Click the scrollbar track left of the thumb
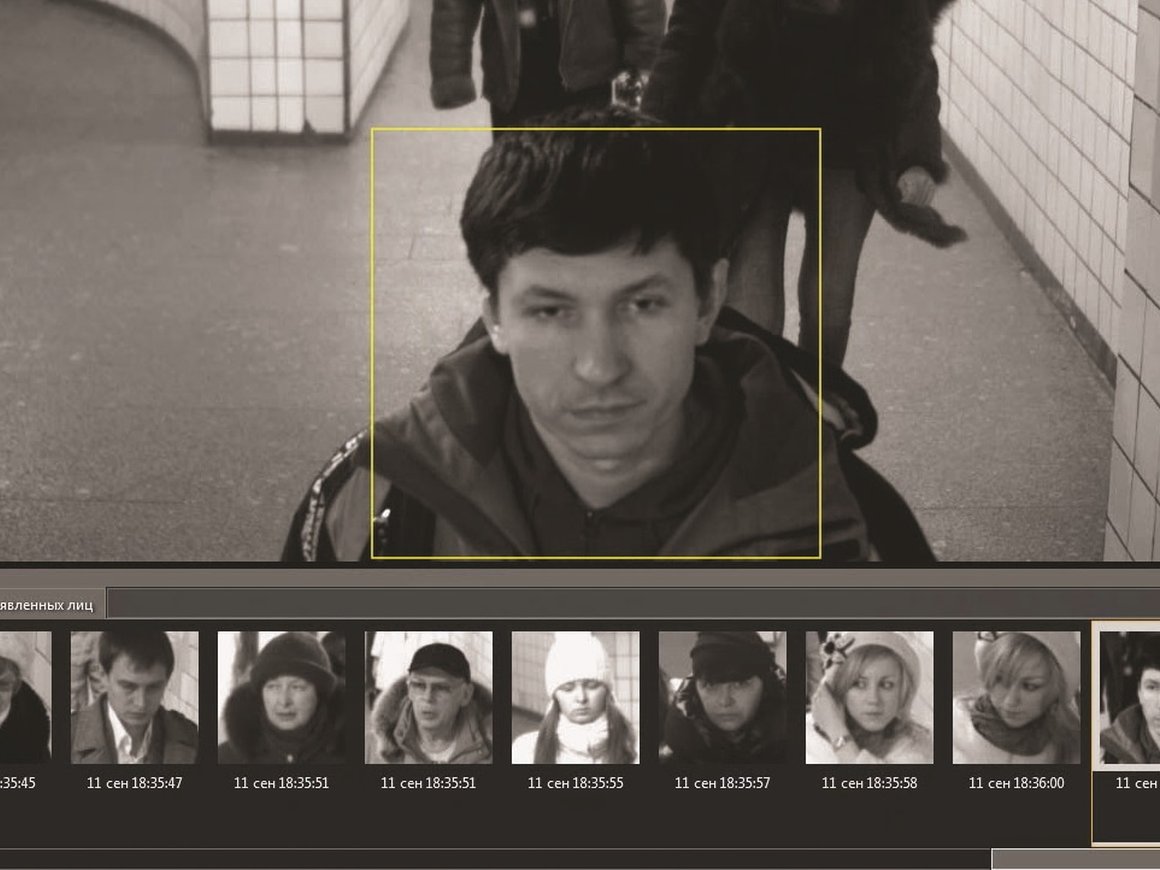This screenshot has height=870, width=1160. (x=500, y=859)
